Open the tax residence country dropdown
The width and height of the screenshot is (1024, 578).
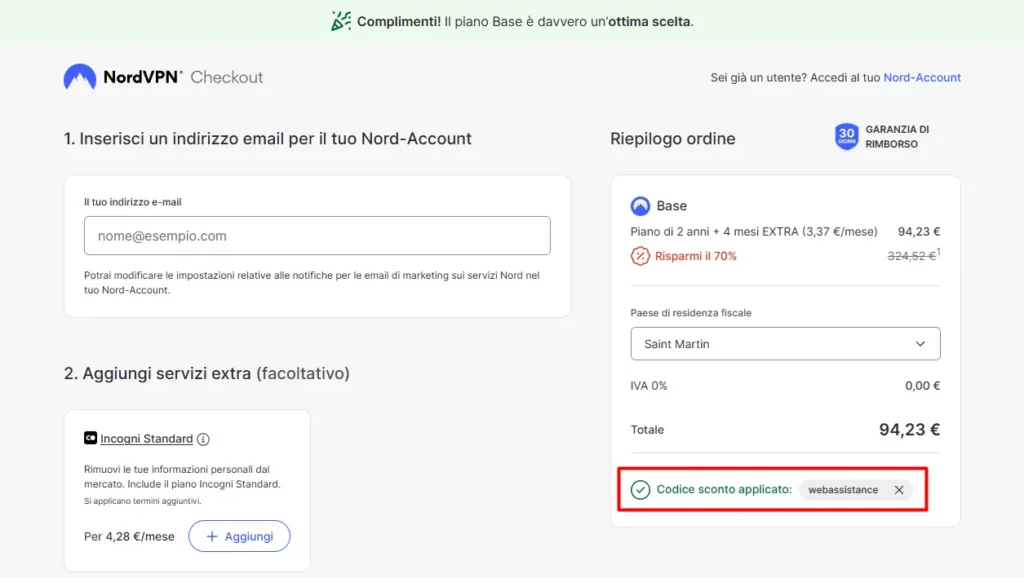coord(785,344)
